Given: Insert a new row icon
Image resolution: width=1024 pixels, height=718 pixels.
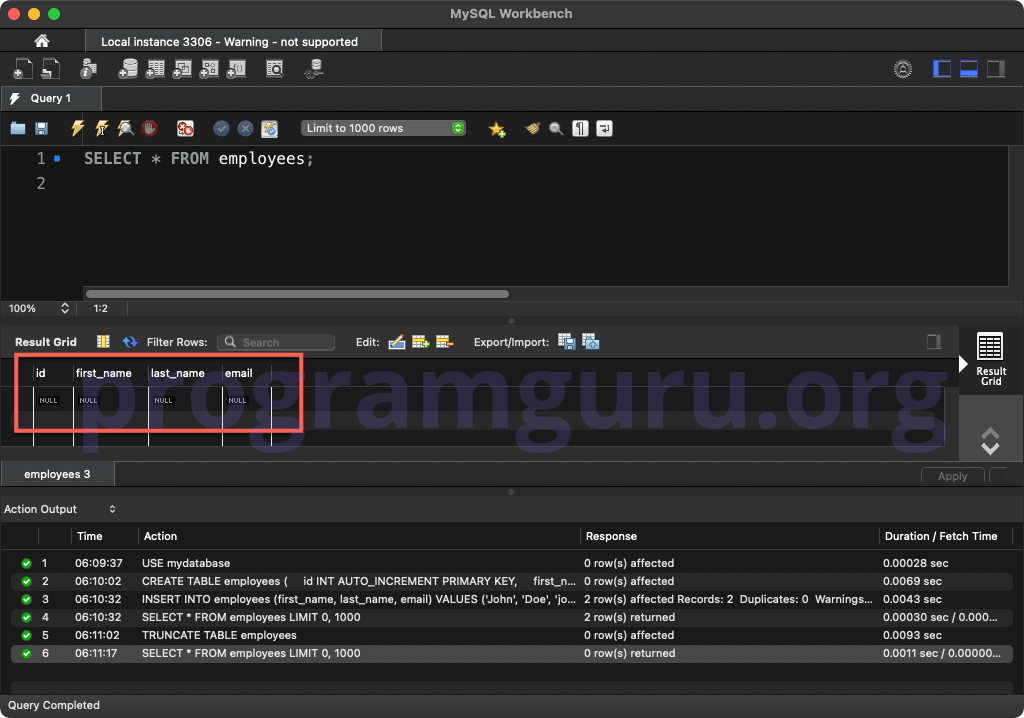Looking at the screenshot, I should click(x=421, y=342).
